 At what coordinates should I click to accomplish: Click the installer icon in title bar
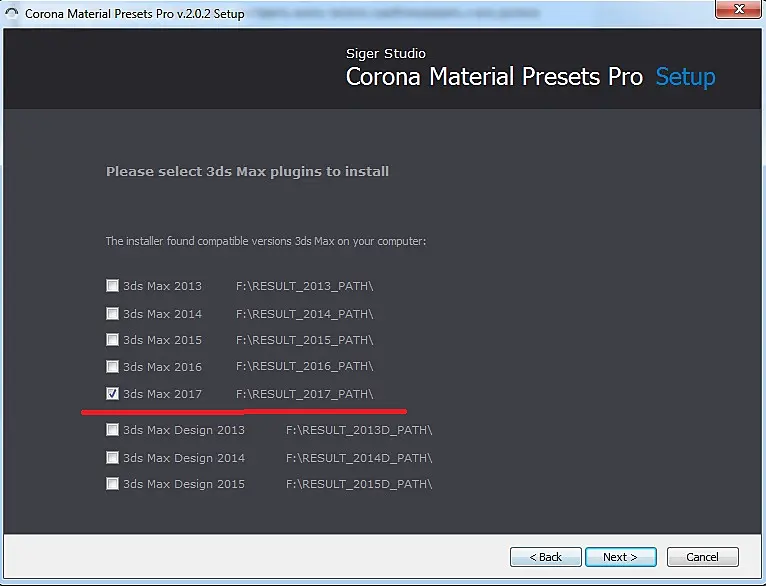pos(11,13)
